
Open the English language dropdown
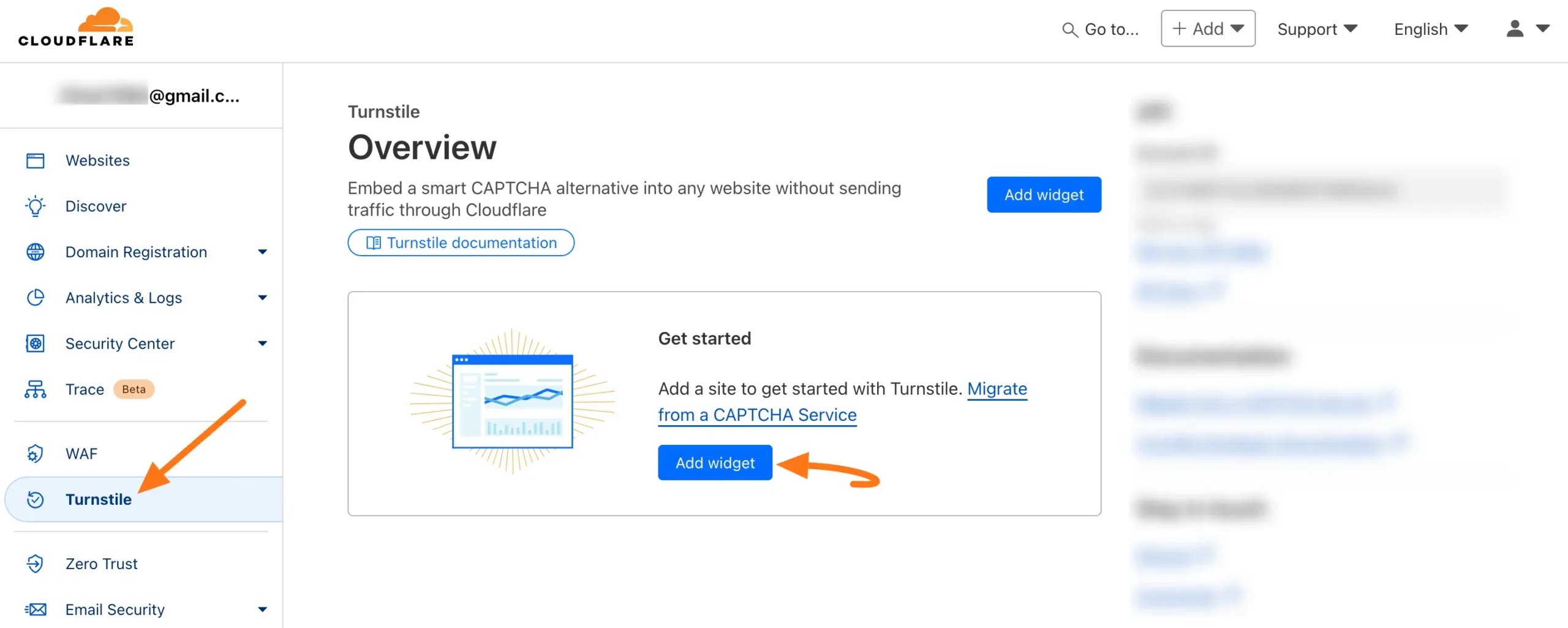tap(1430, 29)
